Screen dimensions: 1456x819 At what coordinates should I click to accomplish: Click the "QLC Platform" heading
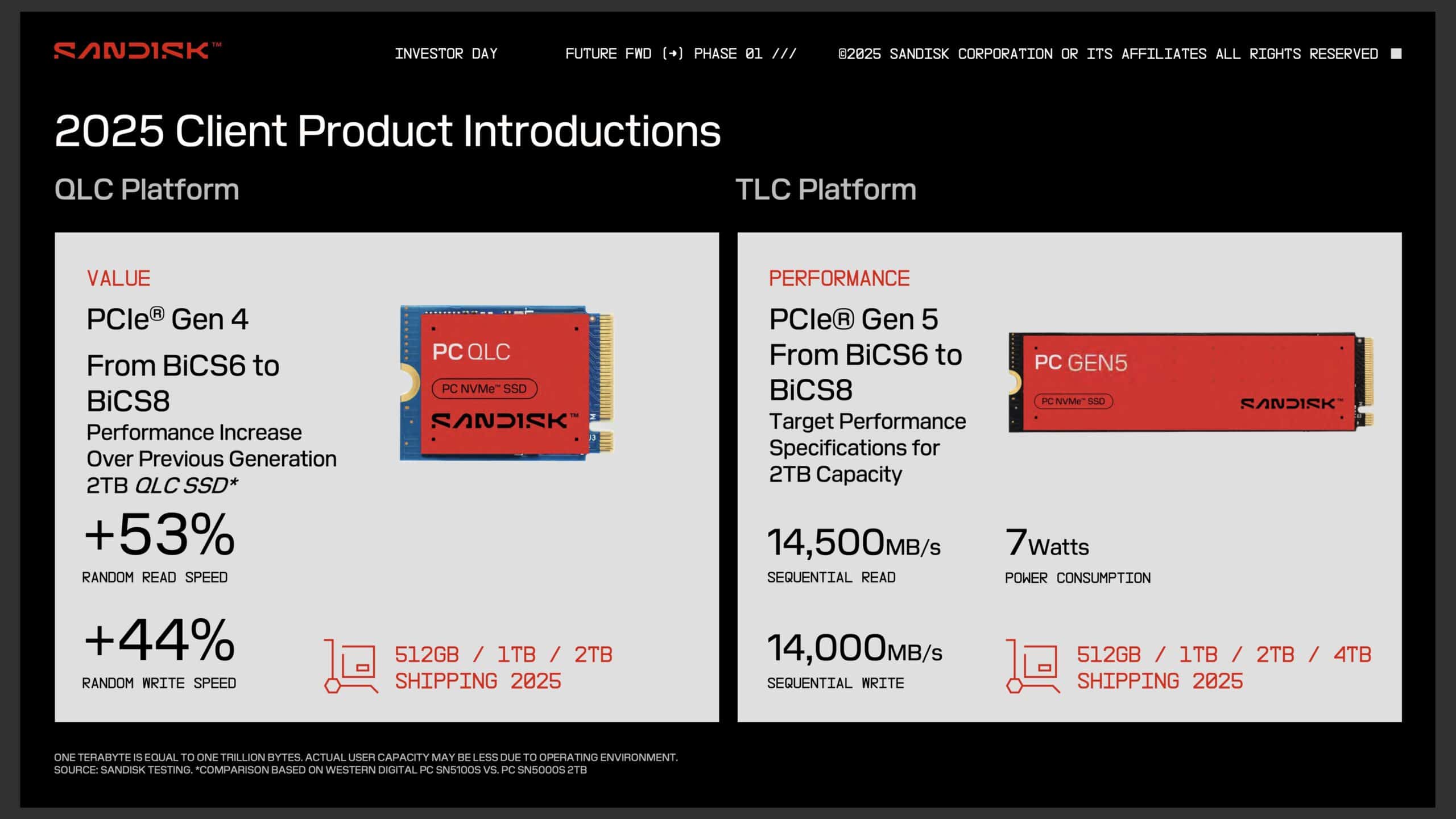(x=147, y=189)
